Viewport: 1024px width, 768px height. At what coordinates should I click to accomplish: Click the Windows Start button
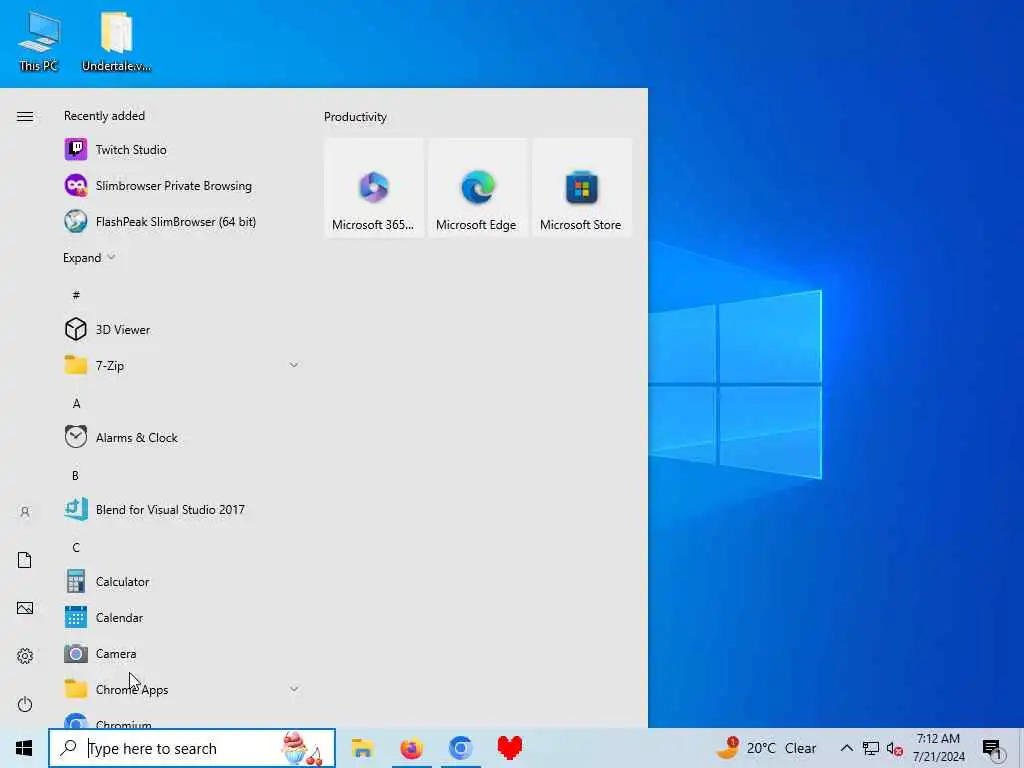coord(24,748)
